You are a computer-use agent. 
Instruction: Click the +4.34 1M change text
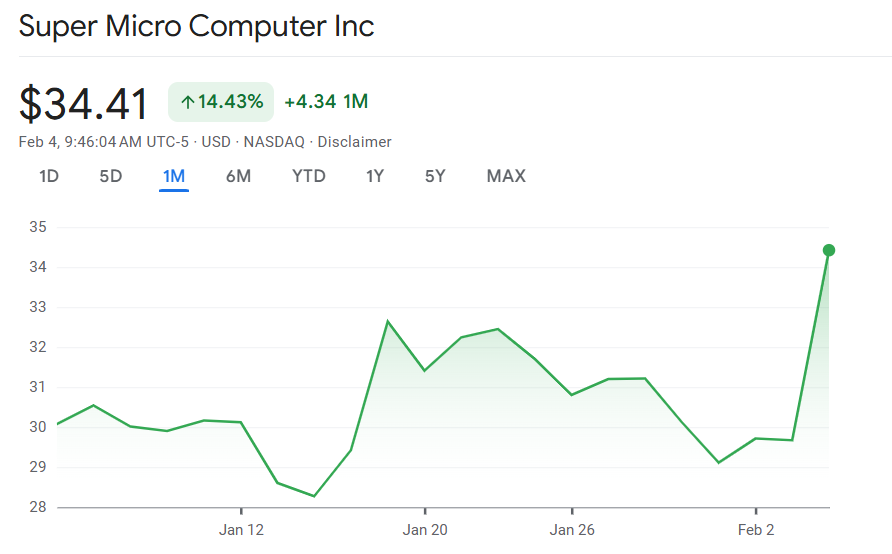(326, 102)
